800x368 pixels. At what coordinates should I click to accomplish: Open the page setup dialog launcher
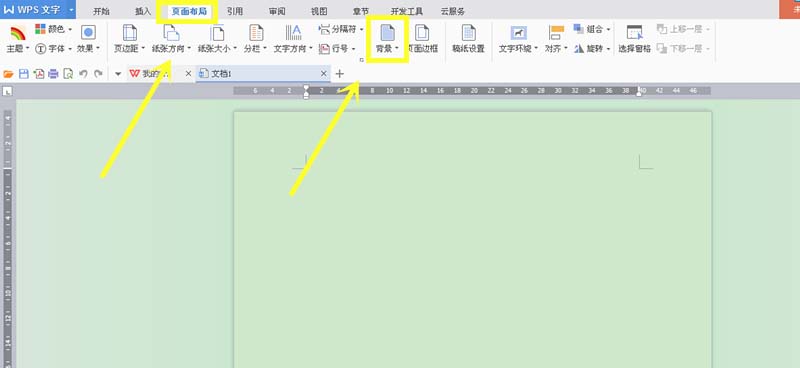[x=362, y=60]
